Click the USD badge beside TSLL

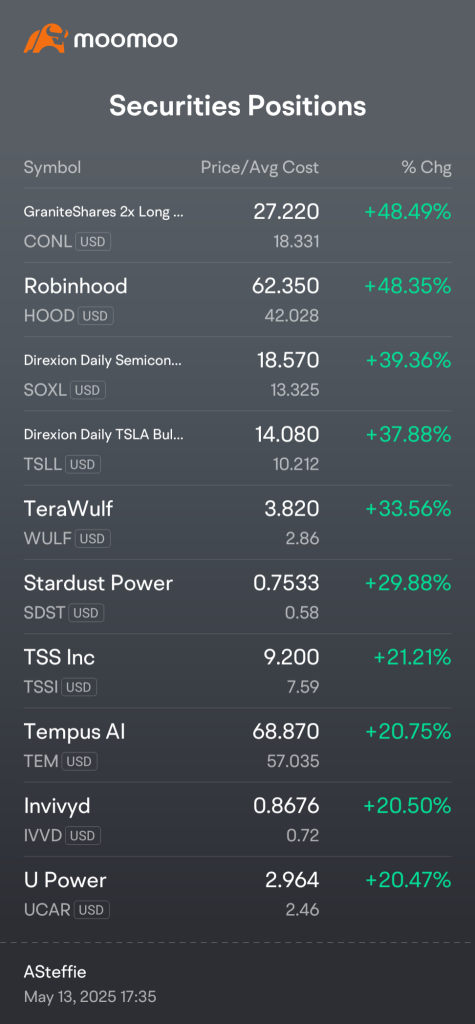click(x=83, y=464)
